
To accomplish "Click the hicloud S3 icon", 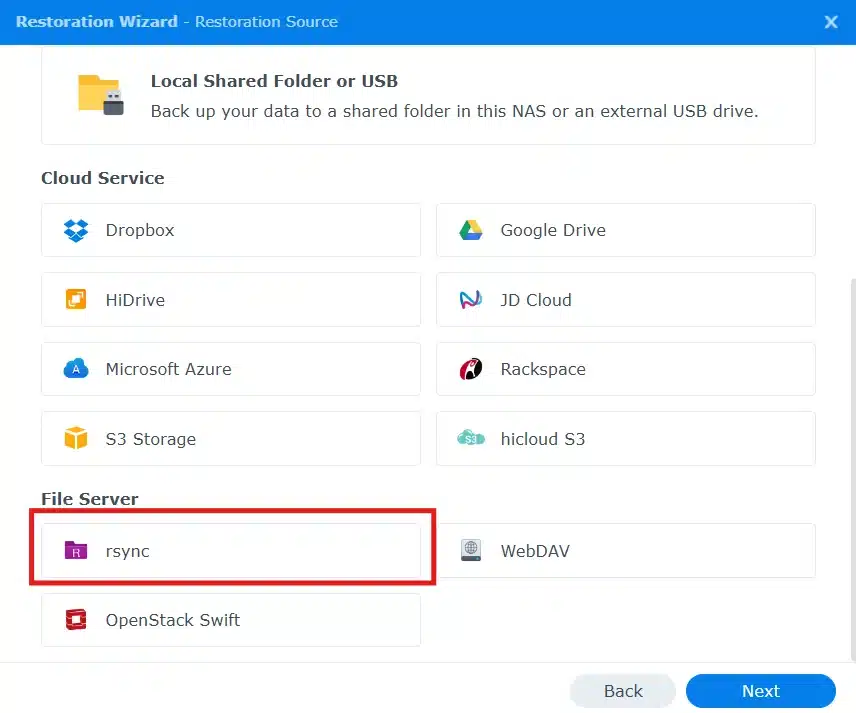I will [x=471, y=439].
